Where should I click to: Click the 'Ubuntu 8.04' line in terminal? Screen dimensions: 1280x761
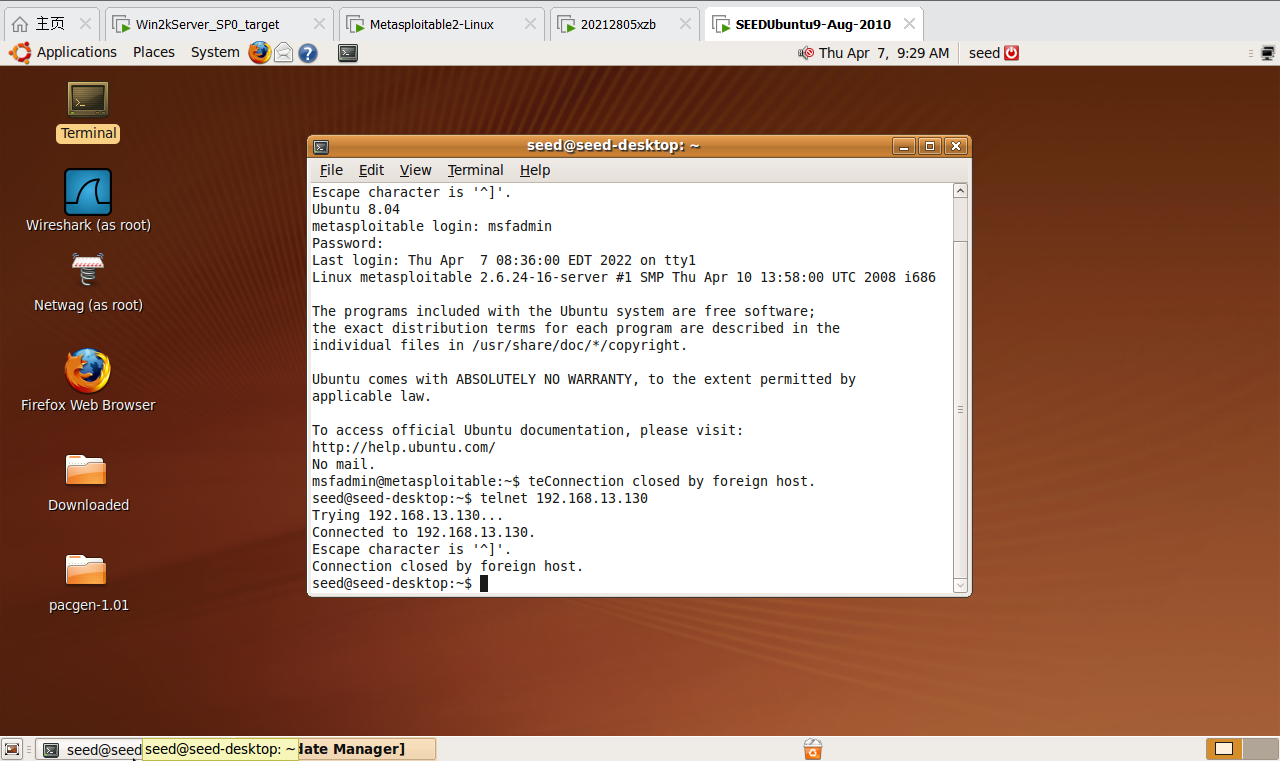(x=356, y=209)
